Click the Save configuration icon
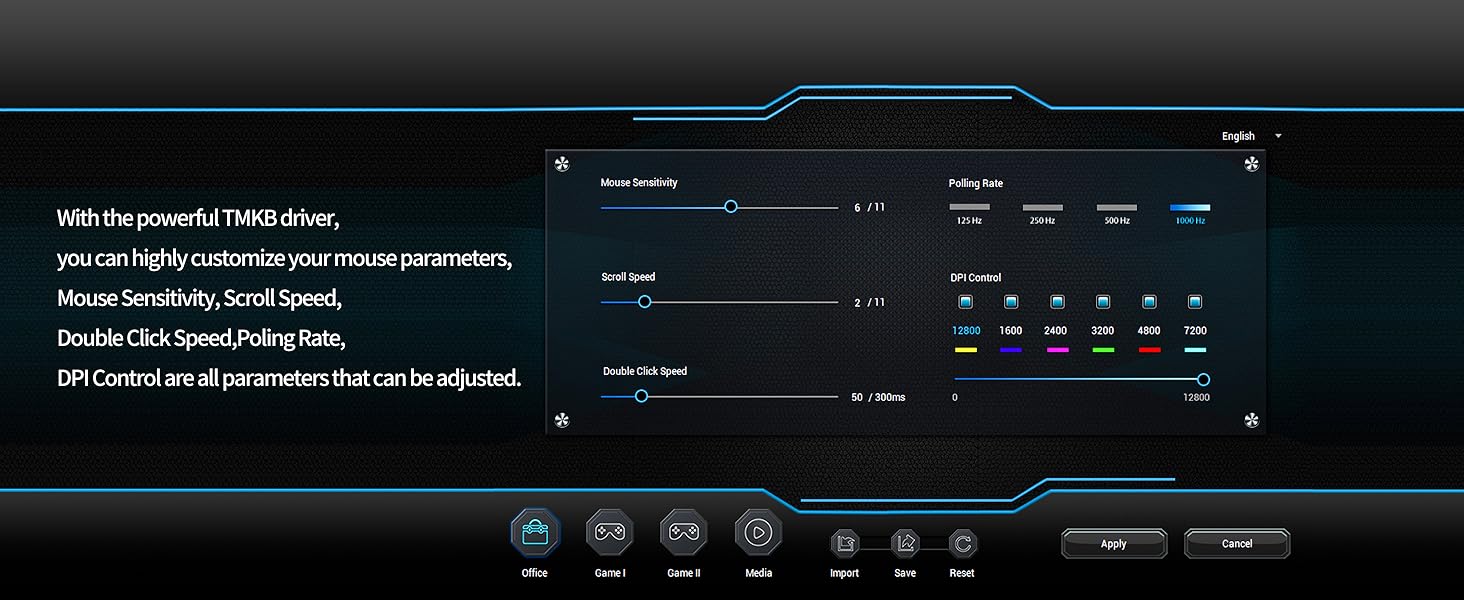 (904, 543)
